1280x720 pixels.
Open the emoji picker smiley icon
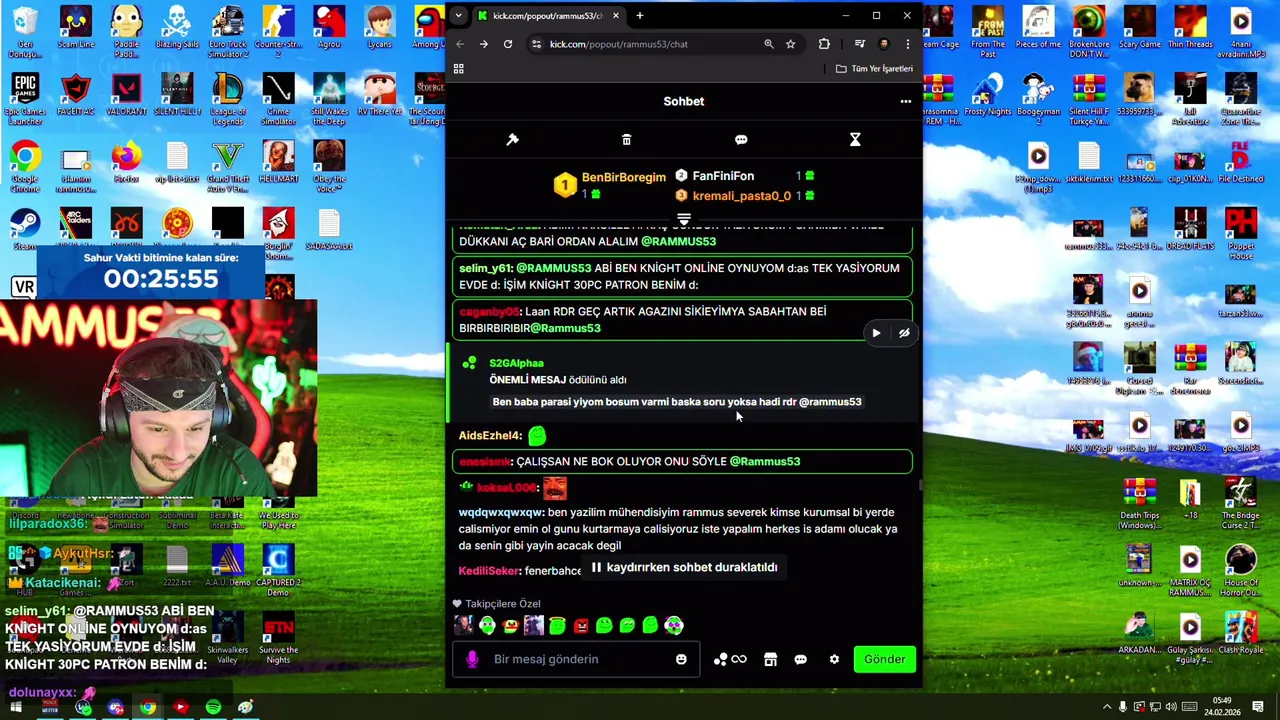pyautogui.click(x=681, y=659)
